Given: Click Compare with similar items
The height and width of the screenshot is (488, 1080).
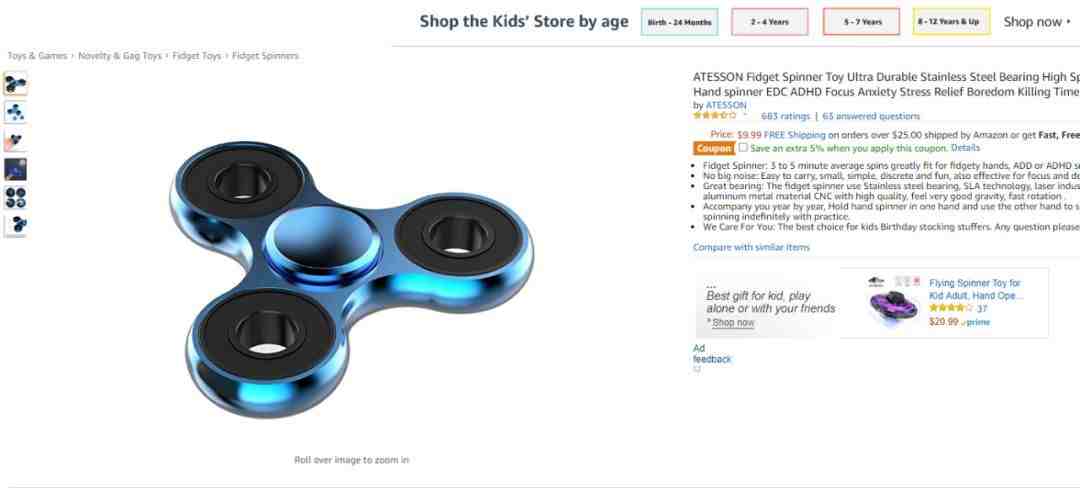Looking at the screenshot, I should pyautogui.click(x=751, y=247).
